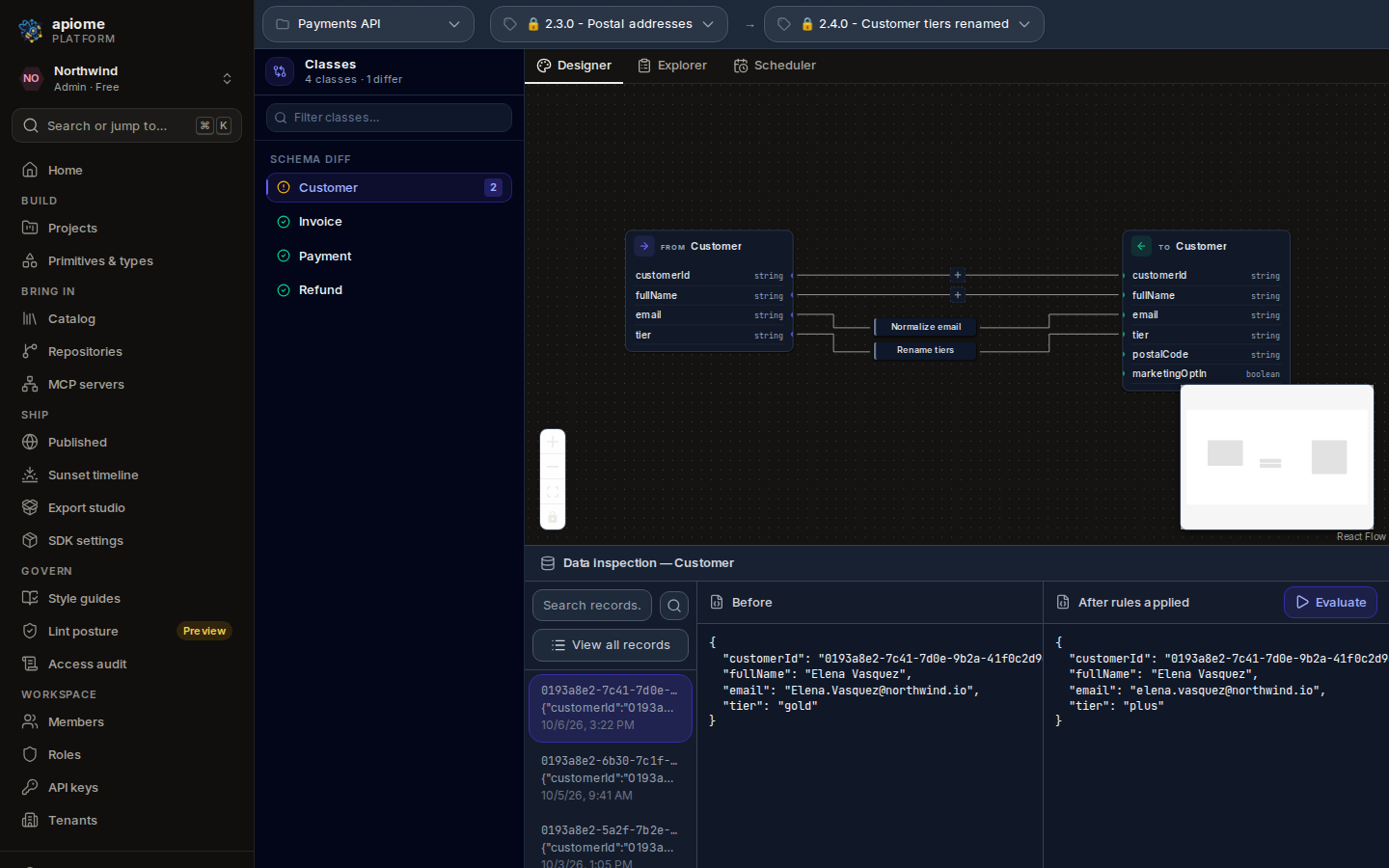Open Lint posture page
This screenshot has height=868, width=1389.
126,631
